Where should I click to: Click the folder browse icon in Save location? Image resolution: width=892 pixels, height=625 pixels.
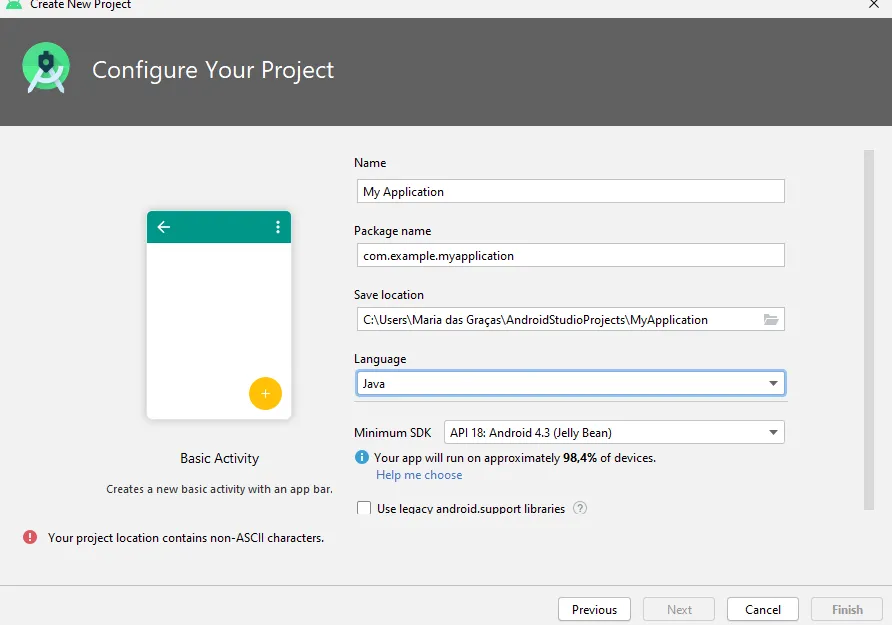click(x=770, y=320)
